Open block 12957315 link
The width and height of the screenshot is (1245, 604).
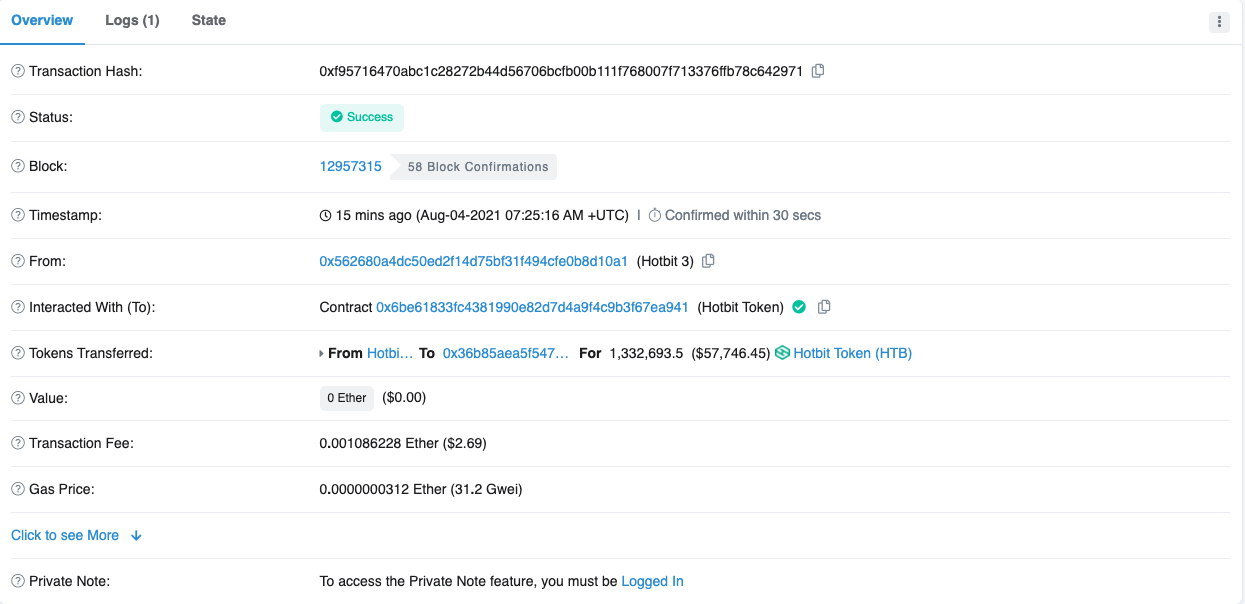[350, 166]
